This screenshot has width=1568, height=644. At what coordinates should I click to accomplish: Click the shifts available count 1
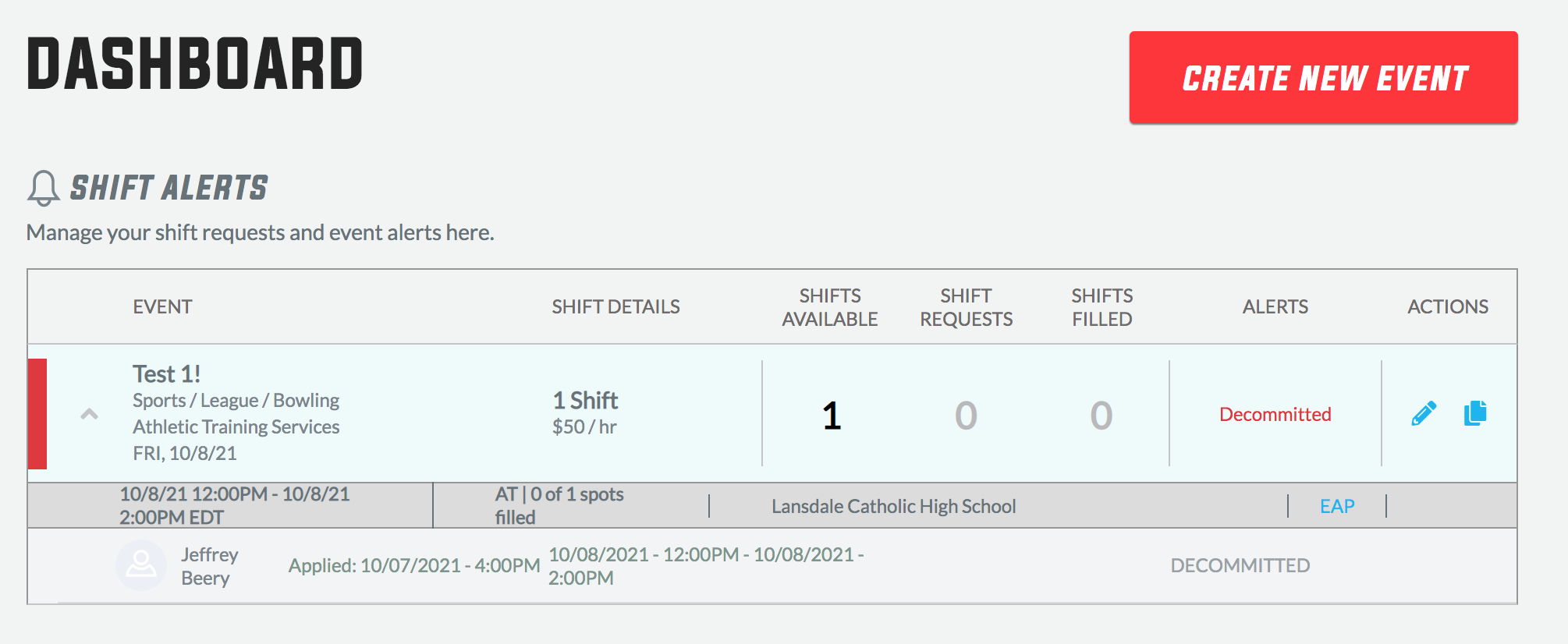(832, 415)
